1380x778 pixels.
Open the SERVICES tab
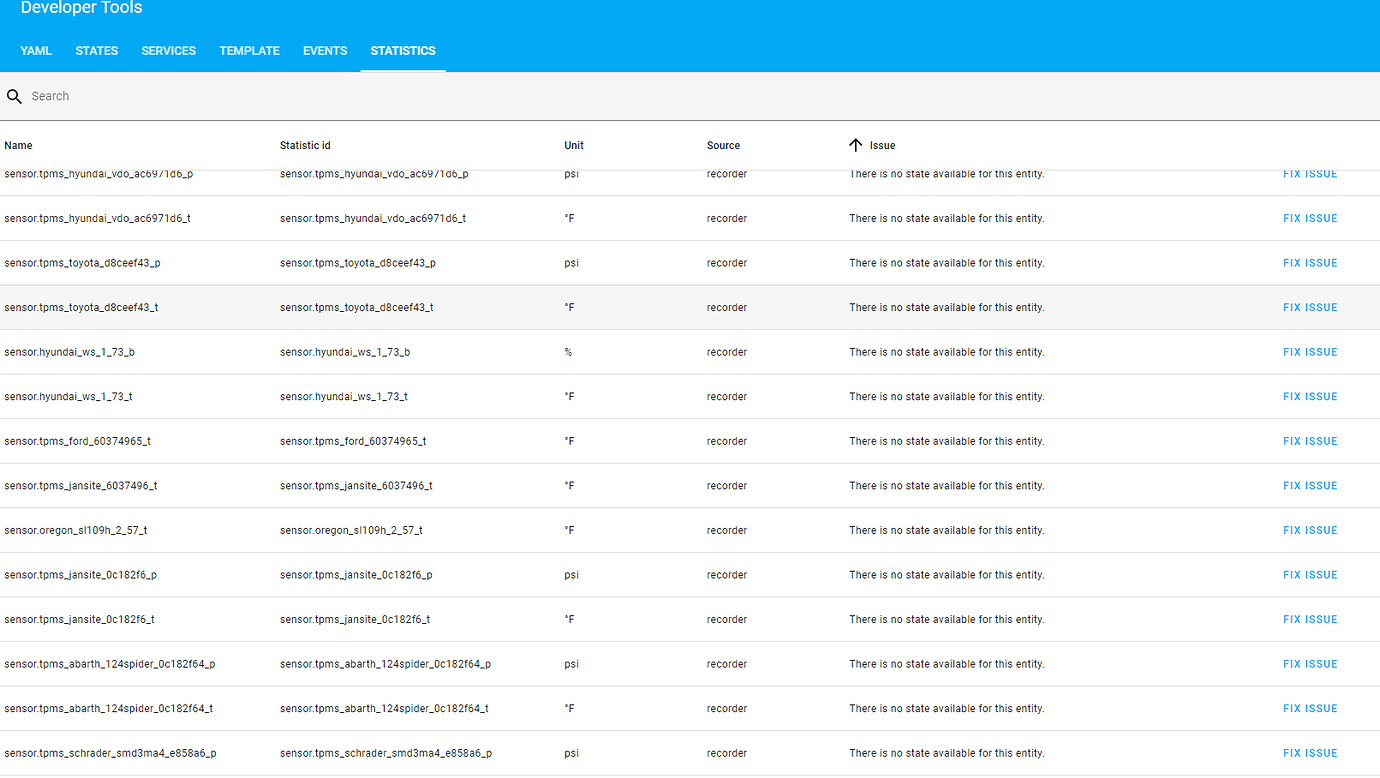[x=168, y=50]
